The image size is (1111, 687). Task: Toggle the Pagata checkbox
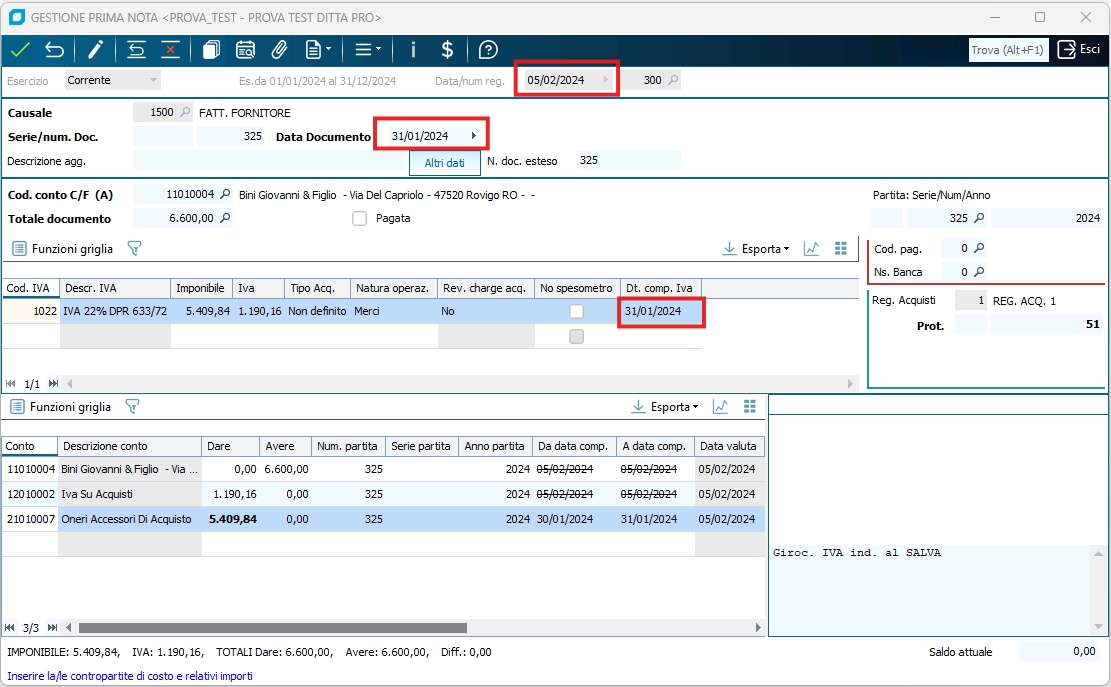click(360, 218)
